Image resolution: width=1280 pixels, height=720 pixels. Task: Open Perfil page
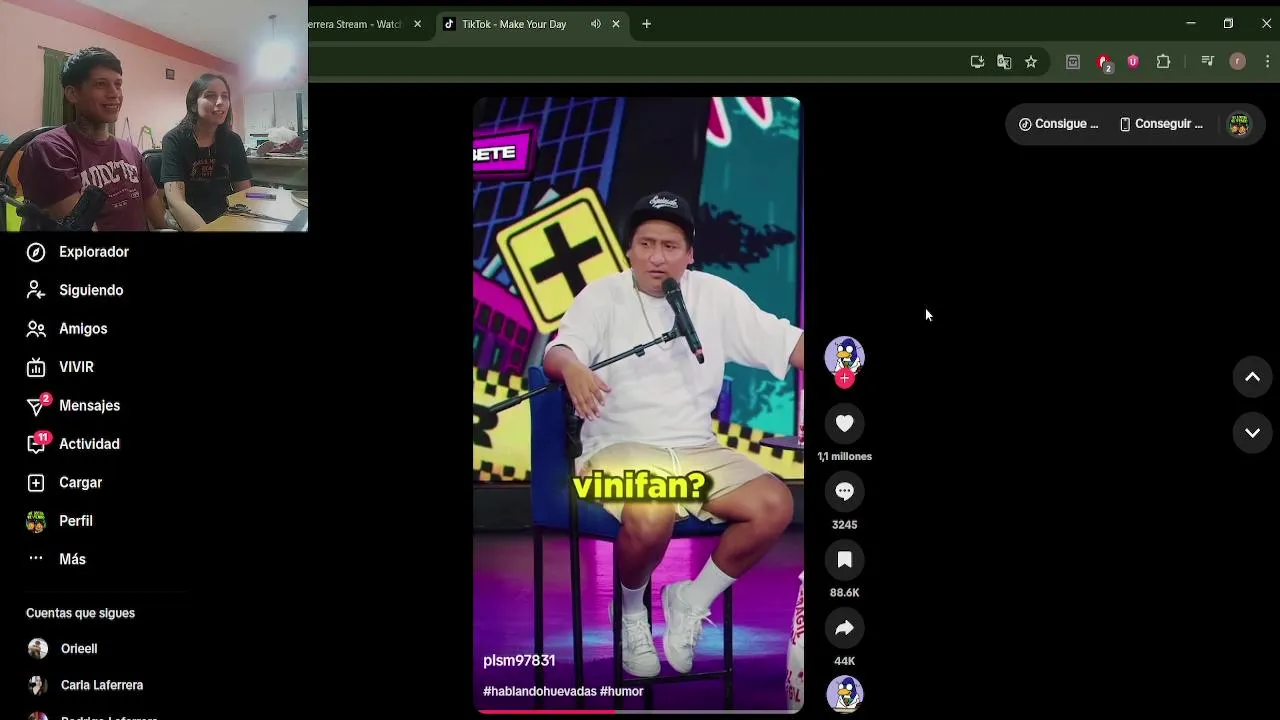[x=76, y=521]
